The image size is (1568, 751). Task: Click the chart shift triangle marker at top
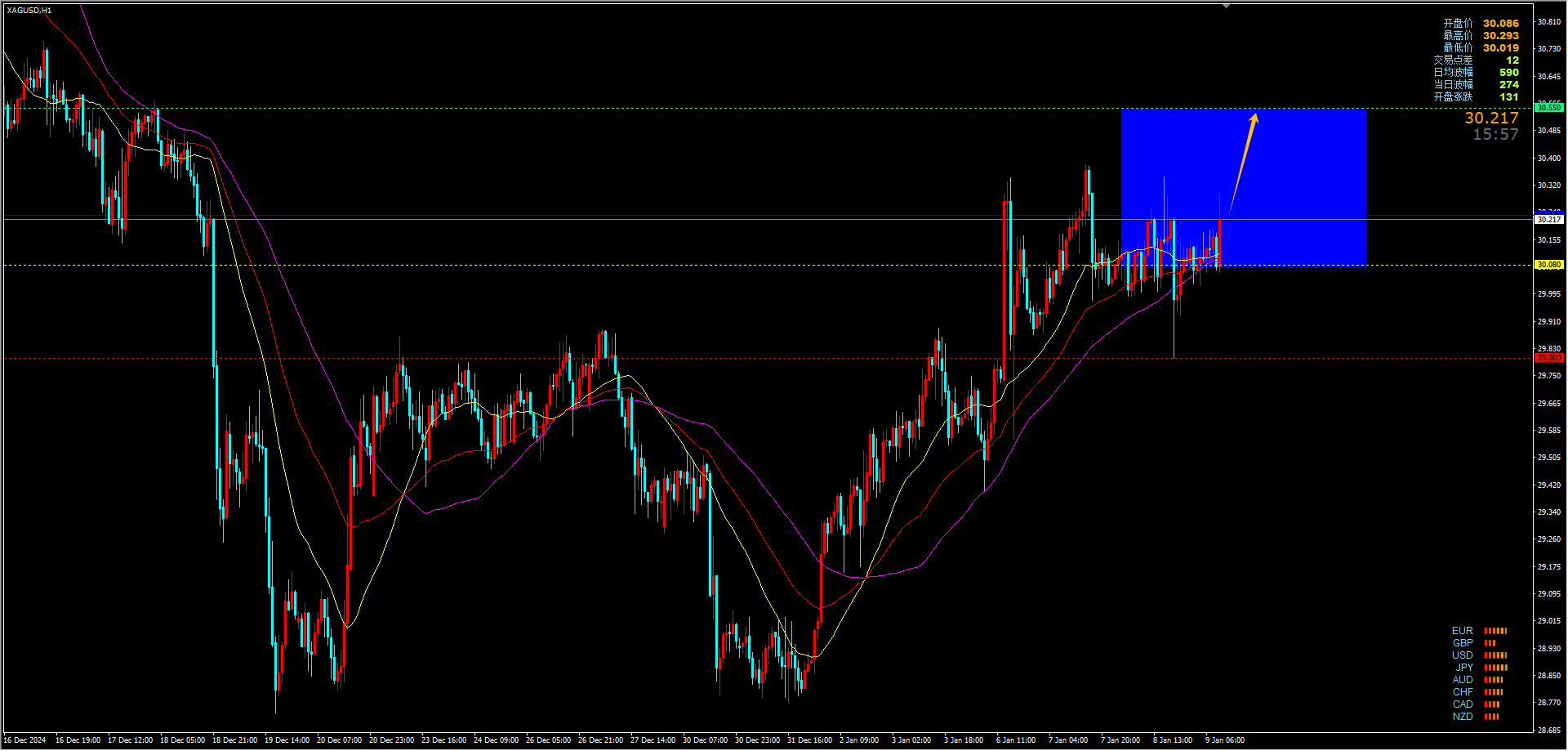click(1226, 6)
